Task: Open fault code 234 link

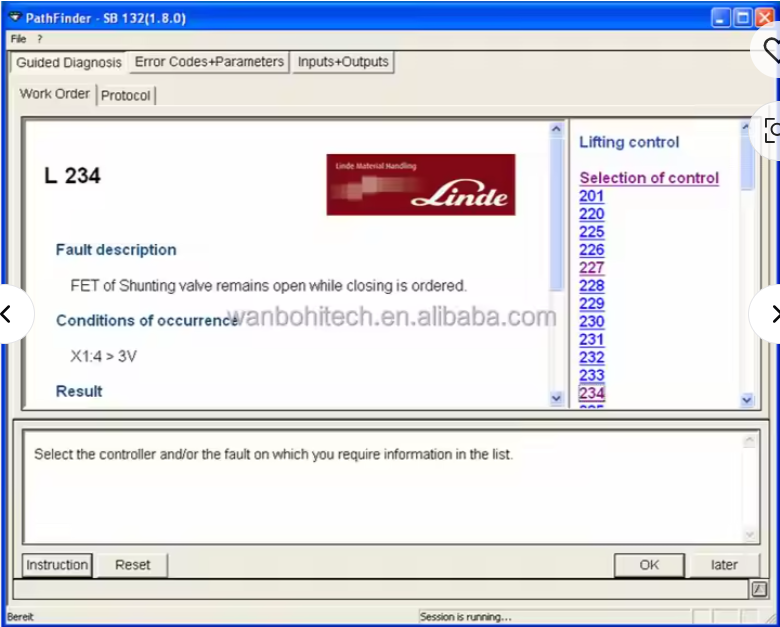Action: [x=591, y=393]
